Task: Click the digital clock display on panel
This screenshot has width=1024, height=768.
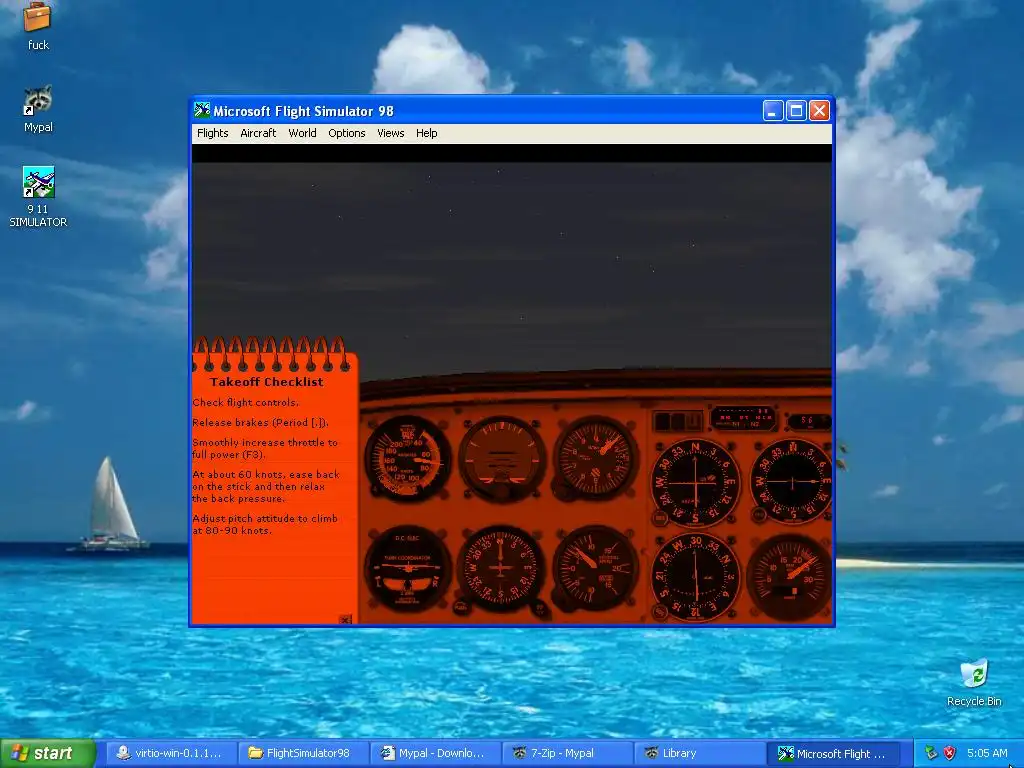Action: (808, 421)
